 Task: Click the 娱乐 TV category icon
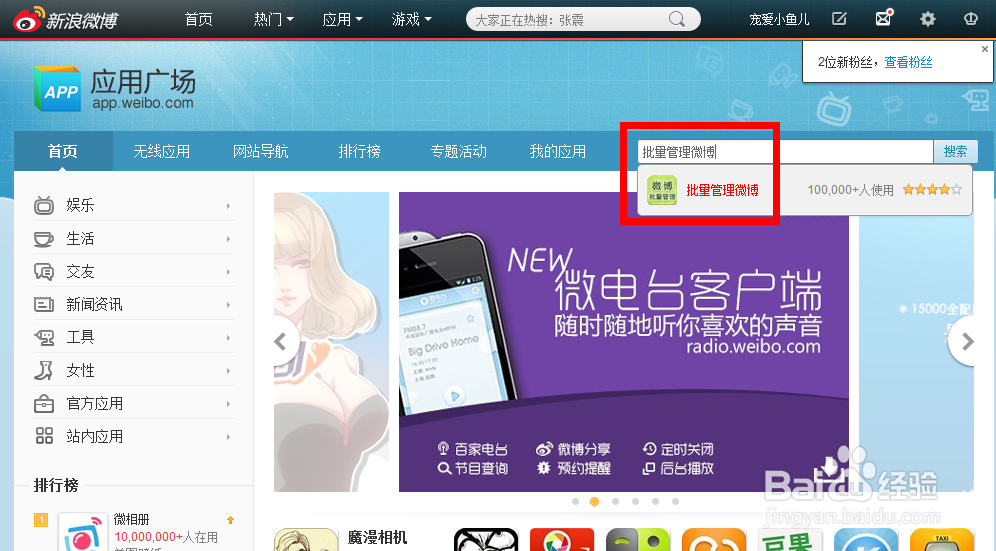(44, 205)
